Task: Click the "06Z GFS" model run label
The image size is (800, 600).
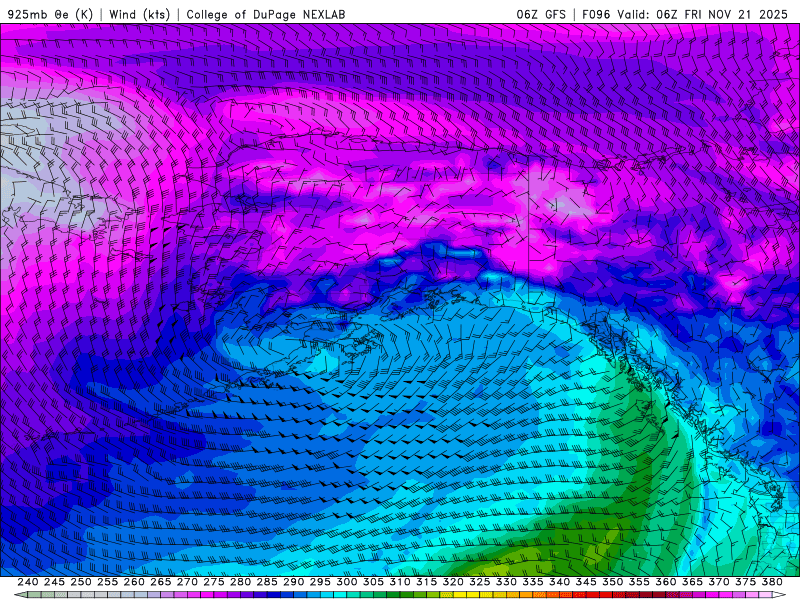Action: 541,14
